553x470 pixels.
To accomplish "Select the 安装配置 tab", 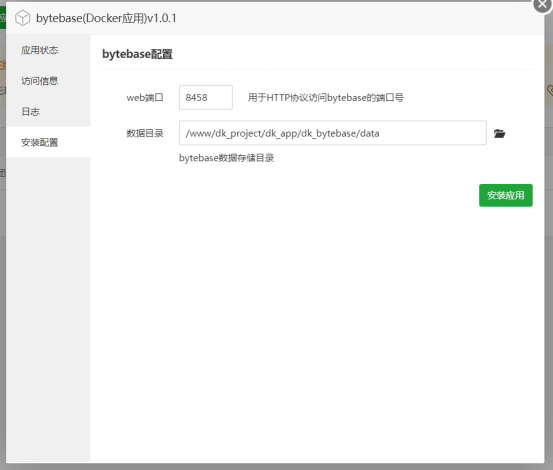I will [48, 142].
